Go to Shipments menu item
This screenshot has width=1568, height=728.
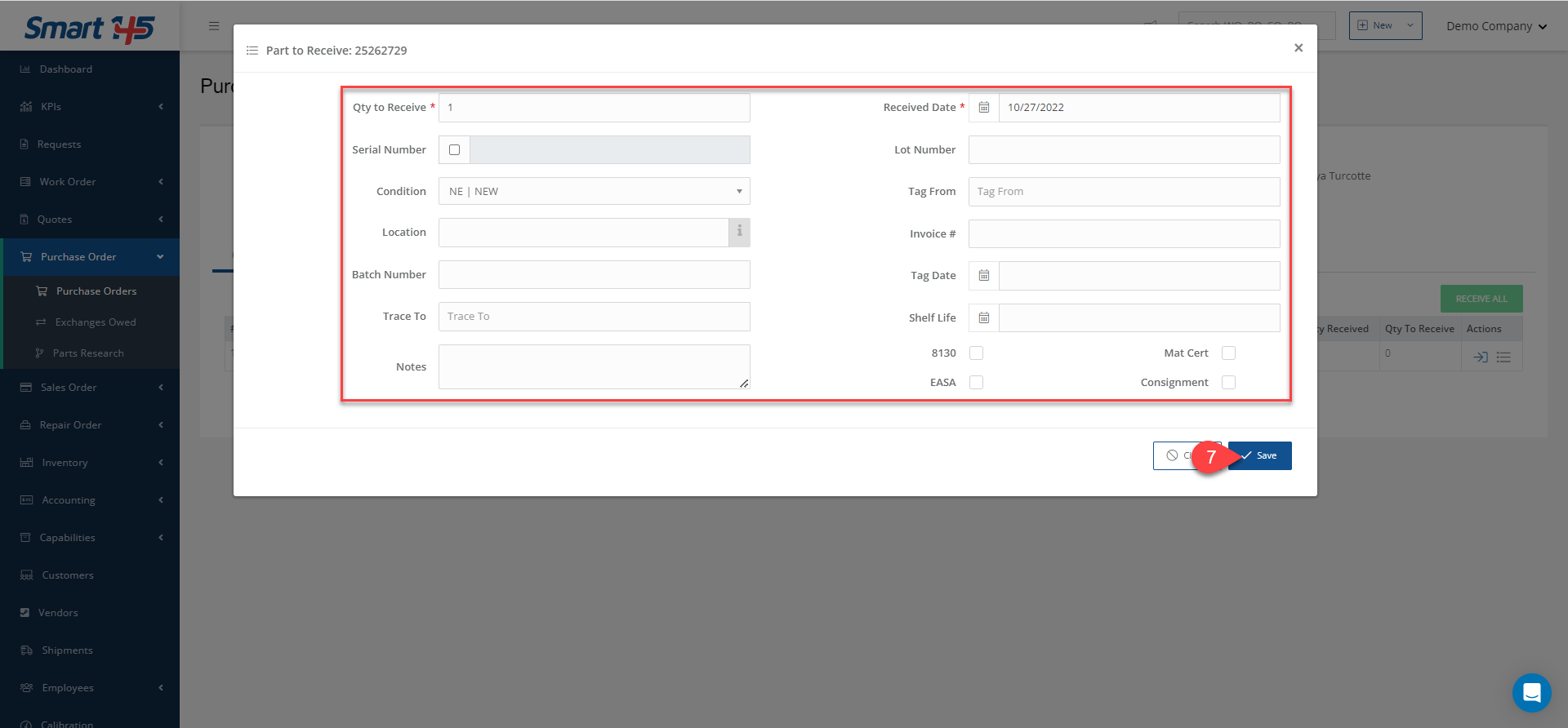pyautogui.click(x=90, y=650)
